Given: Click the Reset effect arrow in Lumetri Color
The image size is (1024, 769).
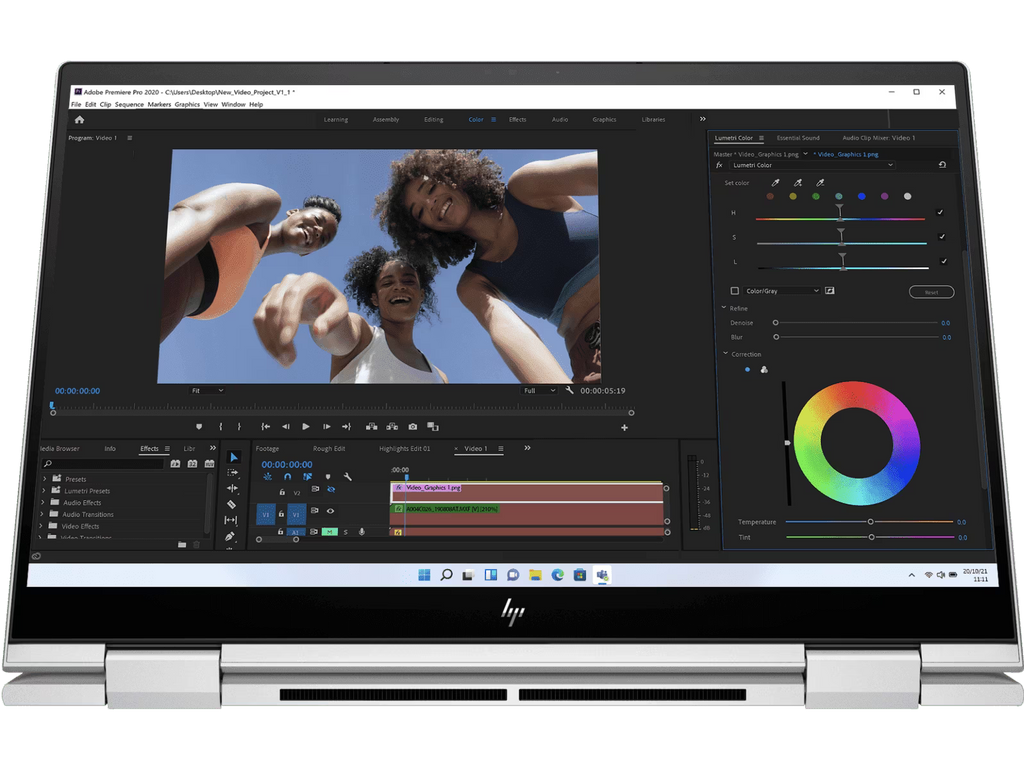Looking at the screenshot, I should click(941, 165).
